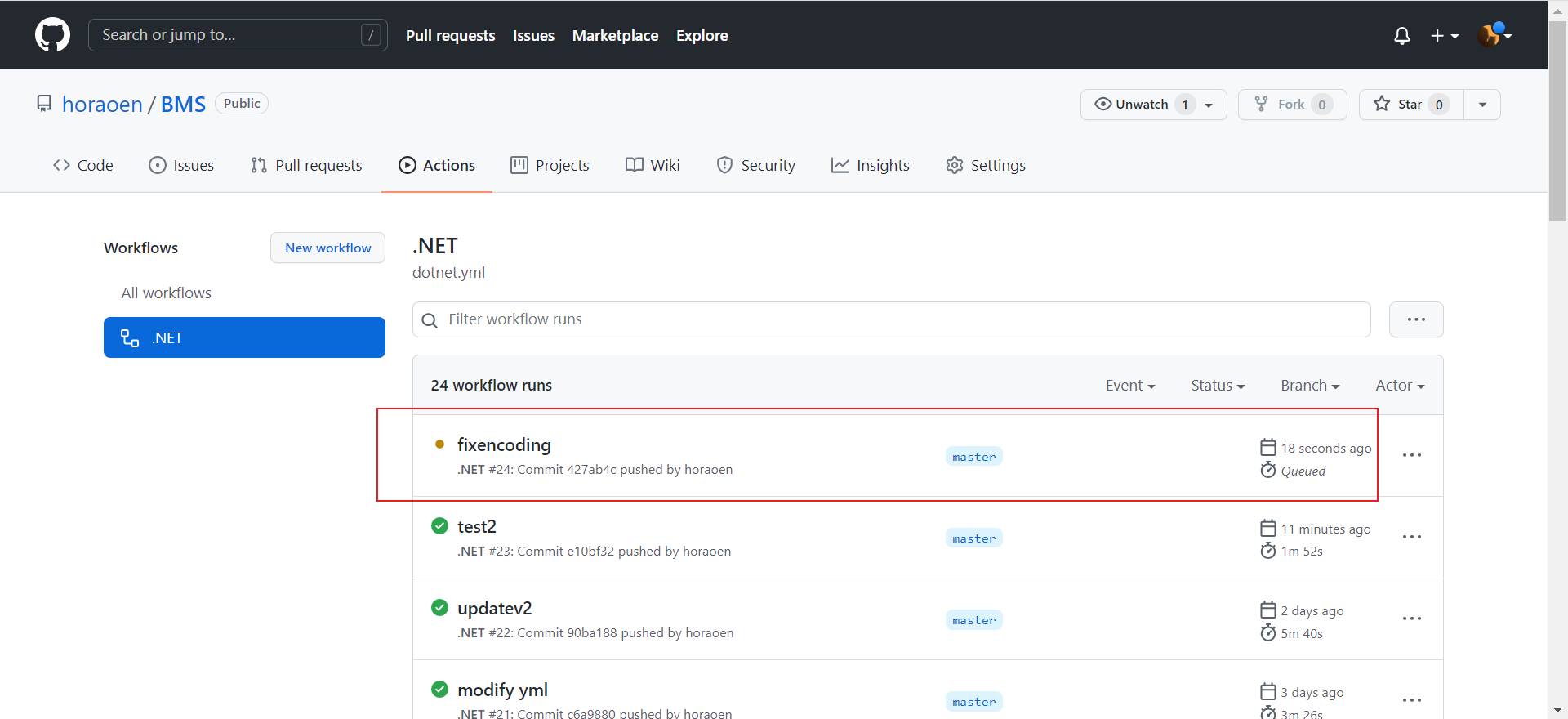Screen dimensions: 1568x719
Task: Click the Fork button
Action: [1292, 105]
